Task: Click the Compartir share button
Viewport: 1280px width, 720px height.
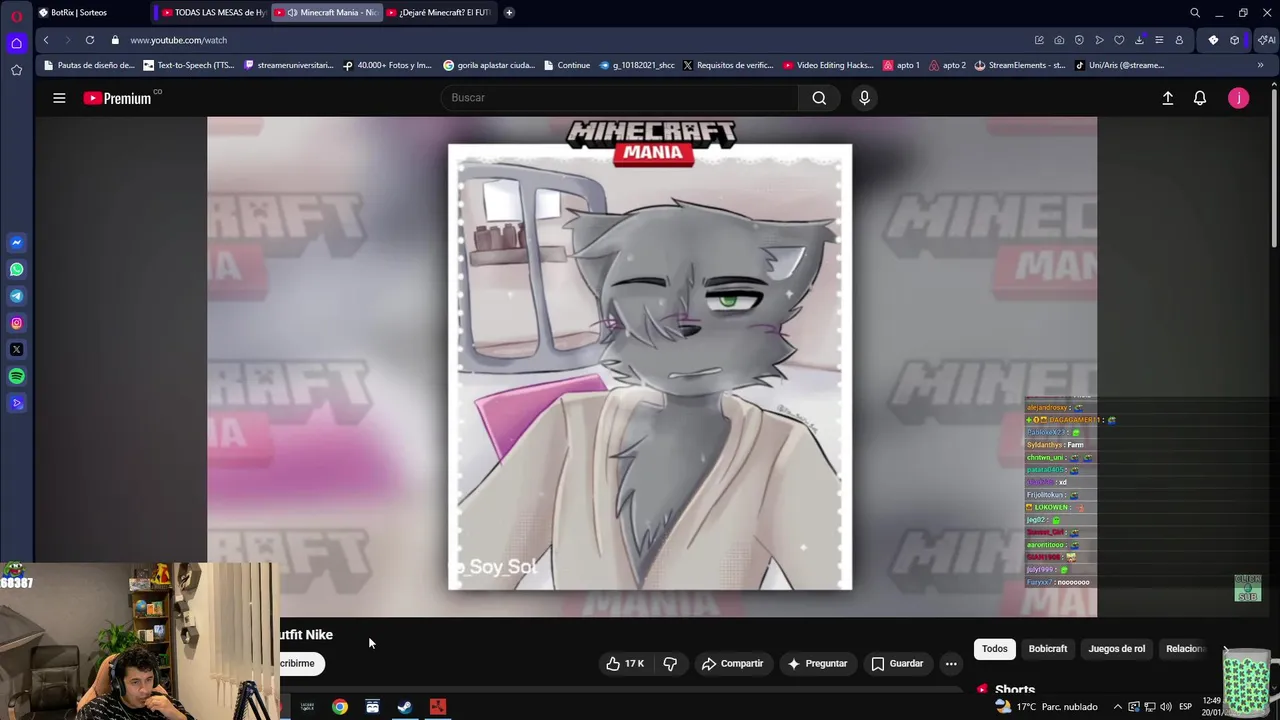Action: (733, 663)
